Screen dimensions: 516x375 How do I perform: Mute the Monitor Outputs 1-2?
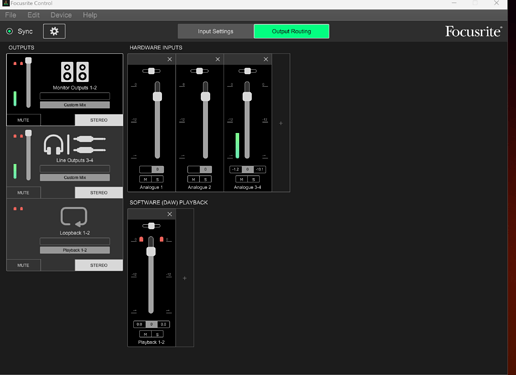pyautogui.click(x=23, y=120)
